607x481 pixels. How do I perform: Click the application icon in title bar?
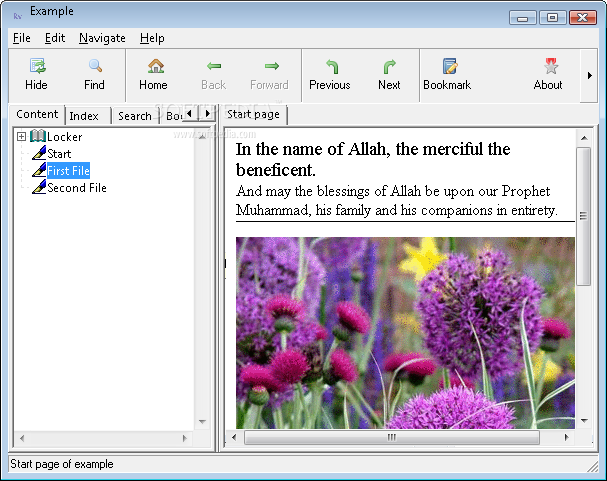tap(17, 15)
